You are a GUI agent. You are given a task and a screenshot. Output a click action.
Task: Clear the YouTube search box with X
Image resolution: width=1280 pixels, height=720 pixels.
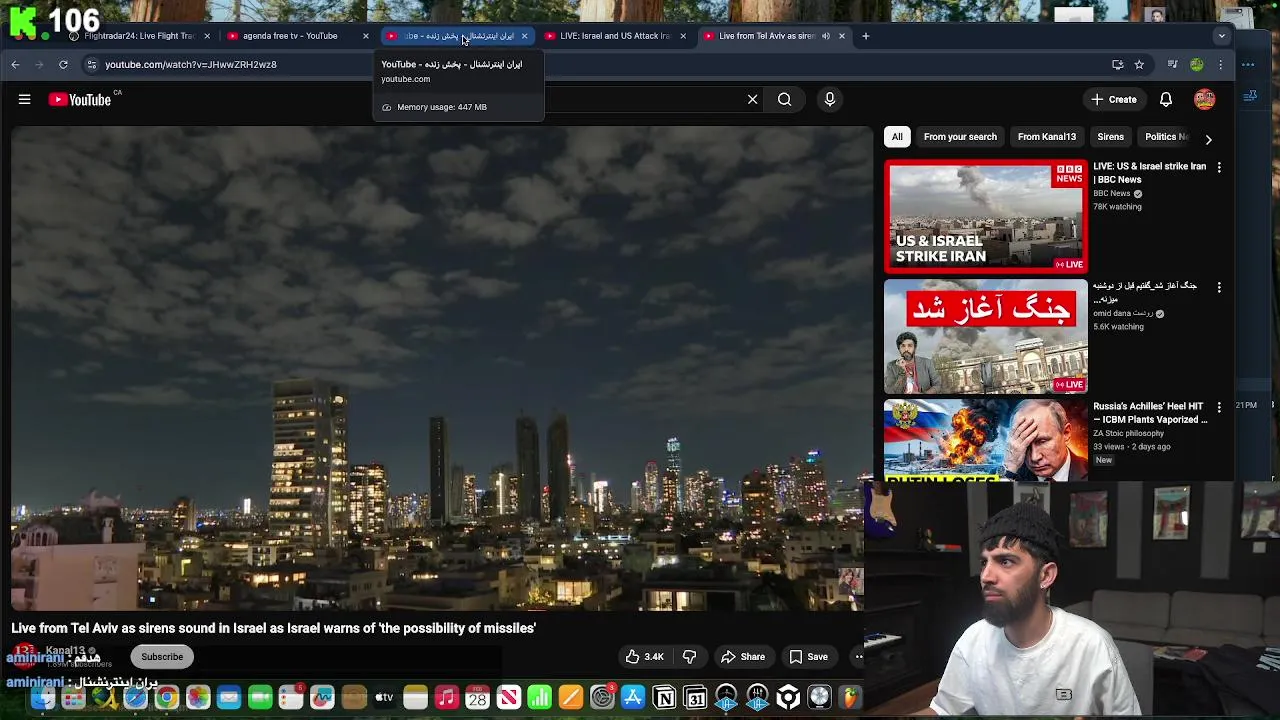click(x=753, y=99)
